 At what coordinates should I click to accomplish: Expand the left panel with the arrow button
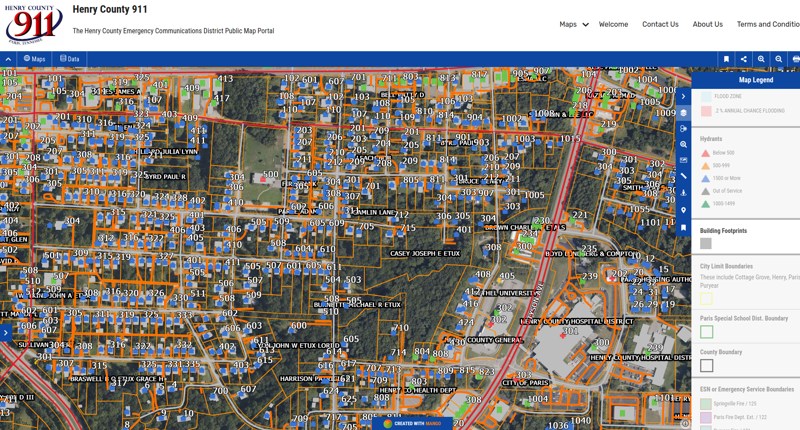coord(5,333)
